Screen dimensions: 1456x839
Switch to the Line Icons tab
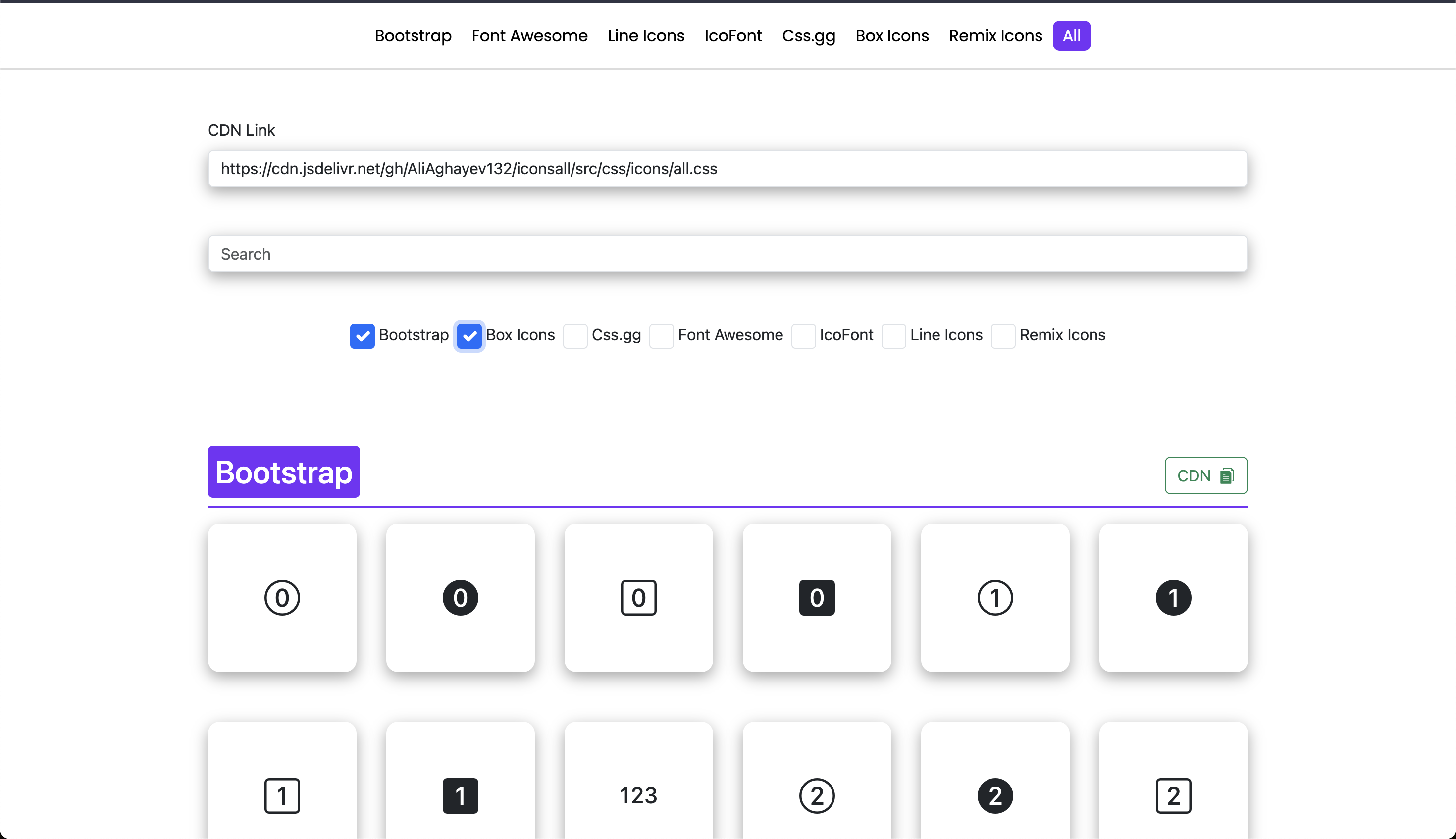tap(645, 36)
